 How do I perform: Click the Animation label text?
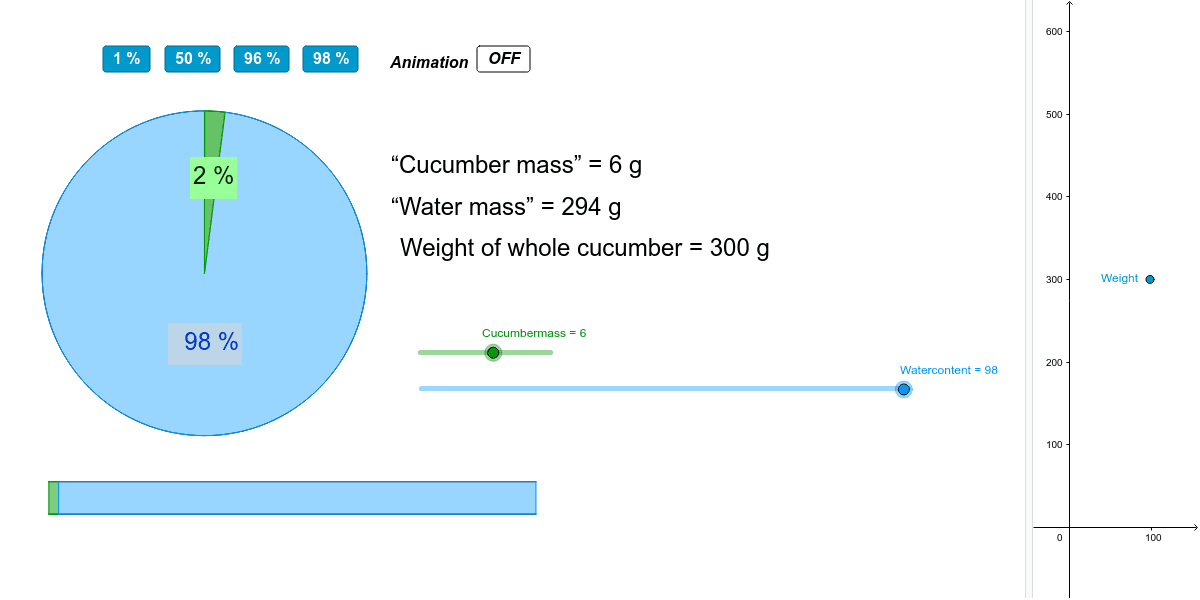click(x=429, y=62)
